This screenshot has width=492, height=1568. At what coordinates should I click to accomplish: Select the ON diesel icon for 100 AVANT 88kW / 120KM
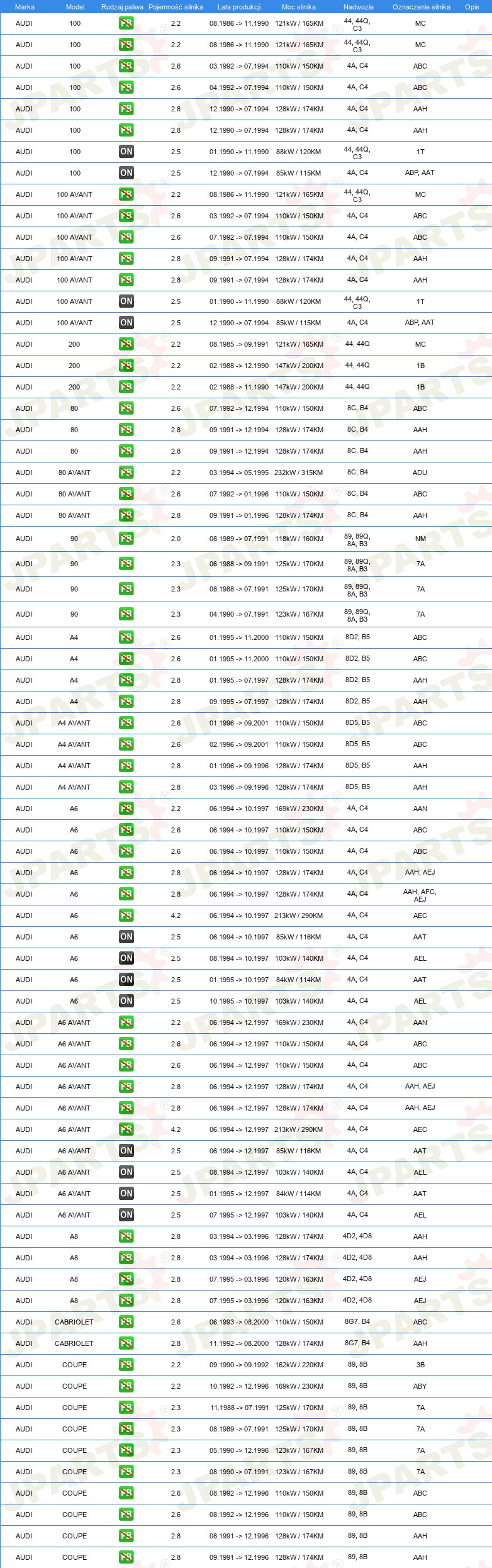[x=126, y=301]
